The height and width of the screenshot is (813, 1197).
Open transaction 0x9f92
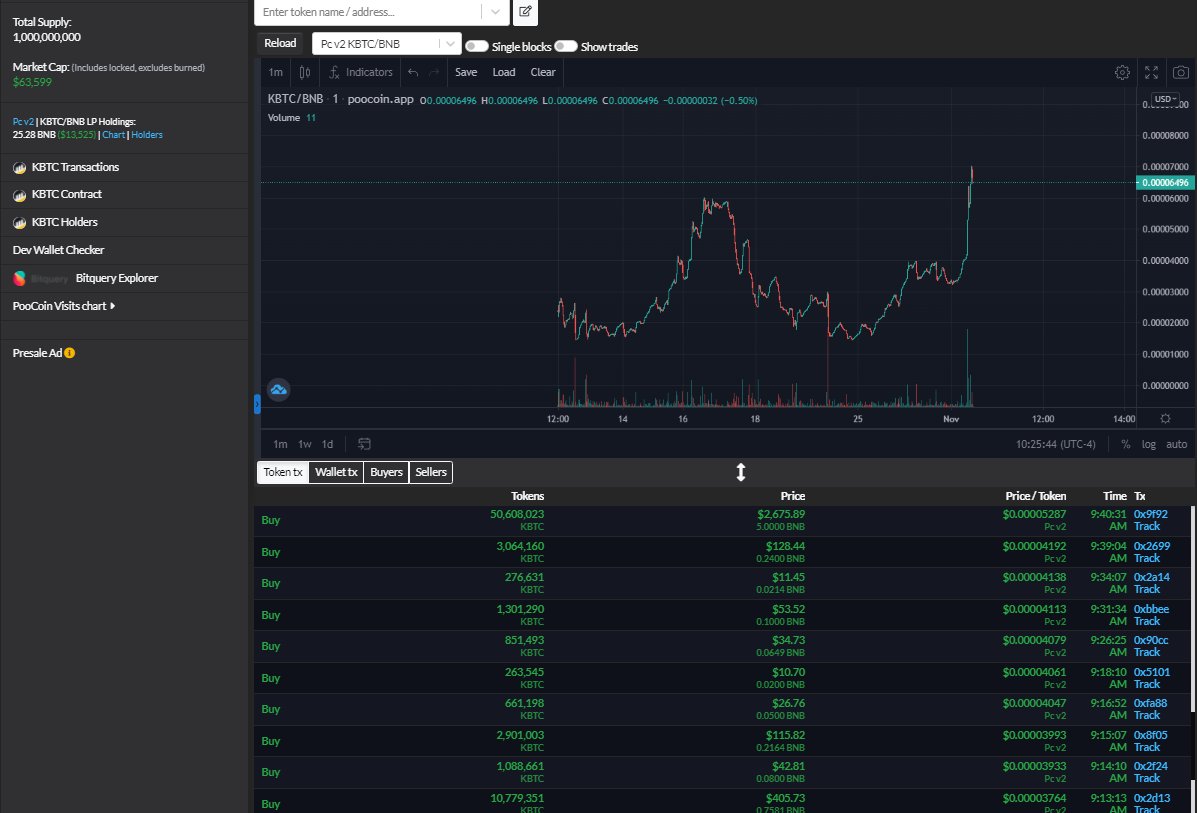point(1150,515)
